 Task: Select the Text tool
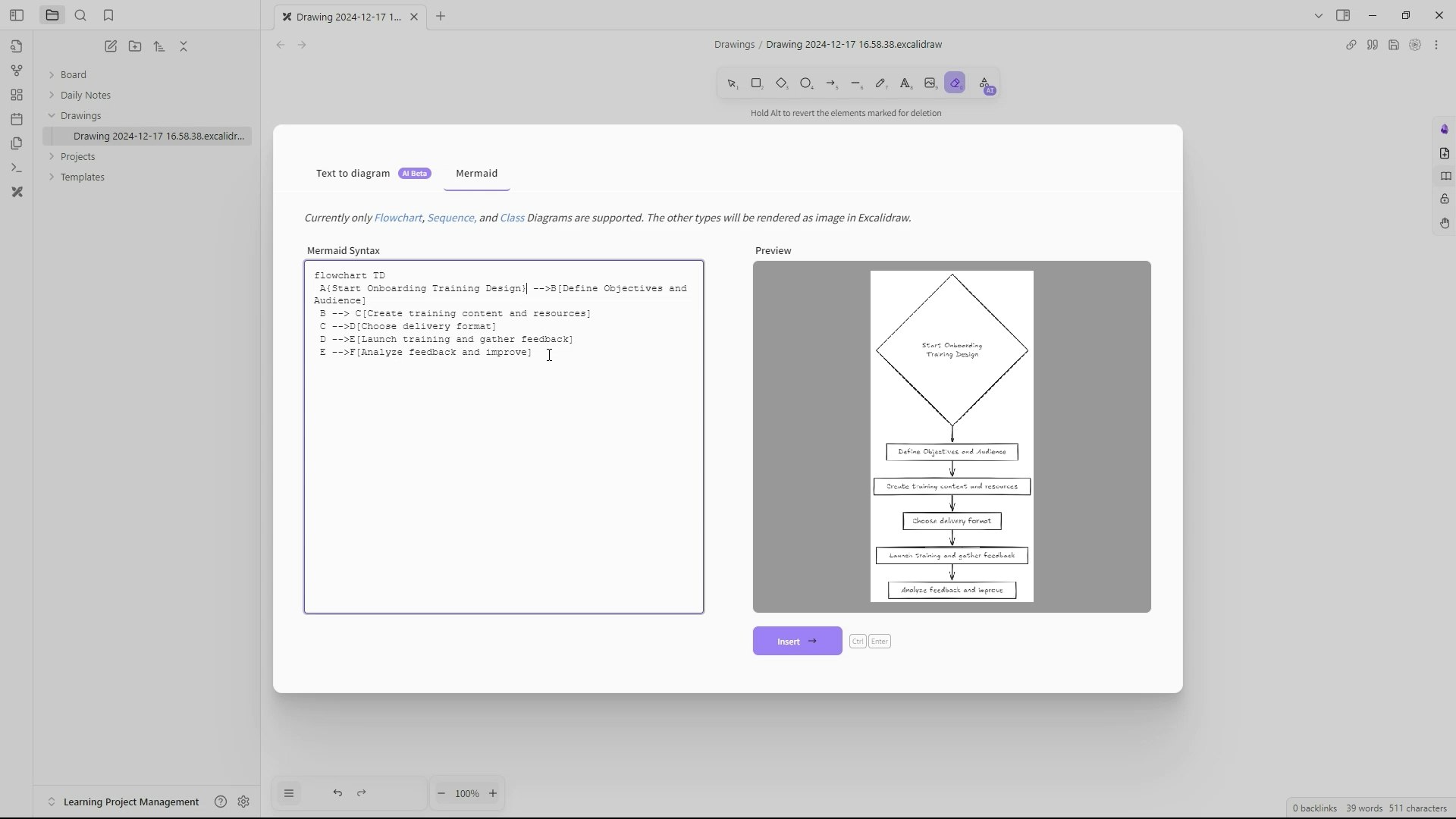905,83
